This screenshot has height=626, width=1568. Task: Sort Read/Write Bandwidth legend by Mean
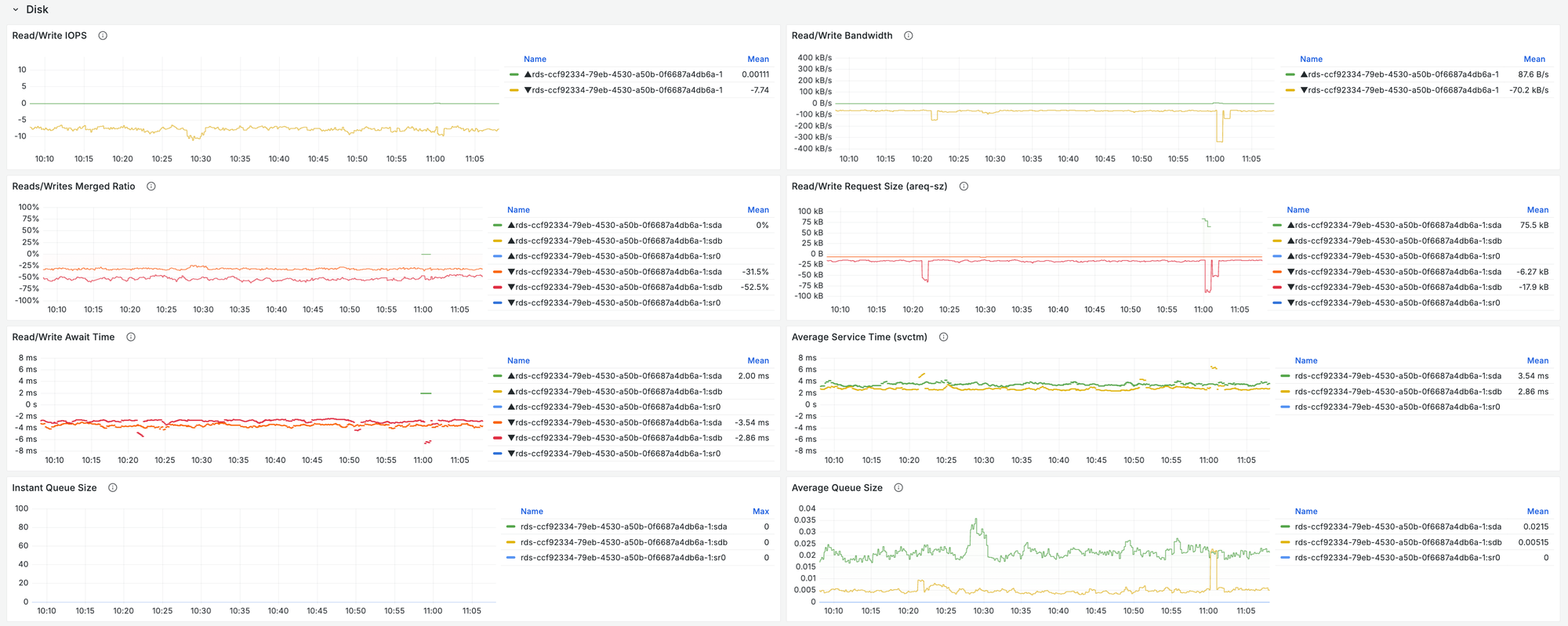(1534, 60)
